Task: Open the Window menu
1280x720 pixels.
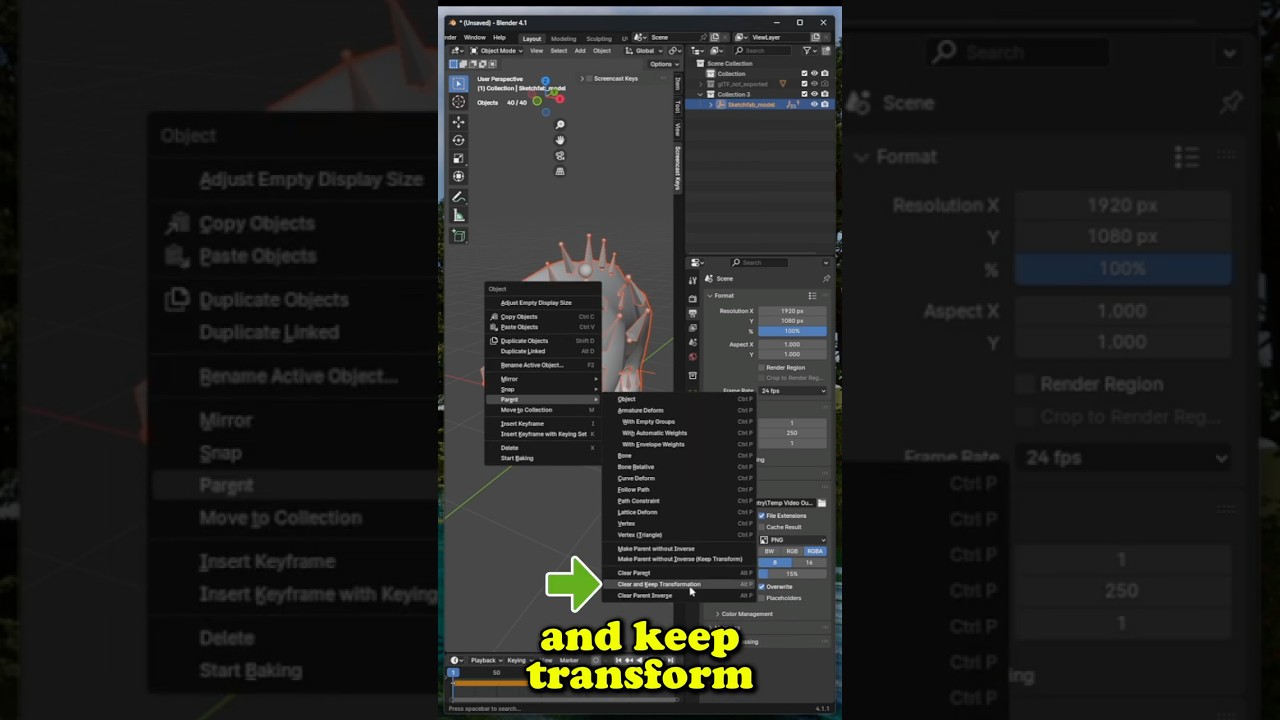Action: (475, 37)
